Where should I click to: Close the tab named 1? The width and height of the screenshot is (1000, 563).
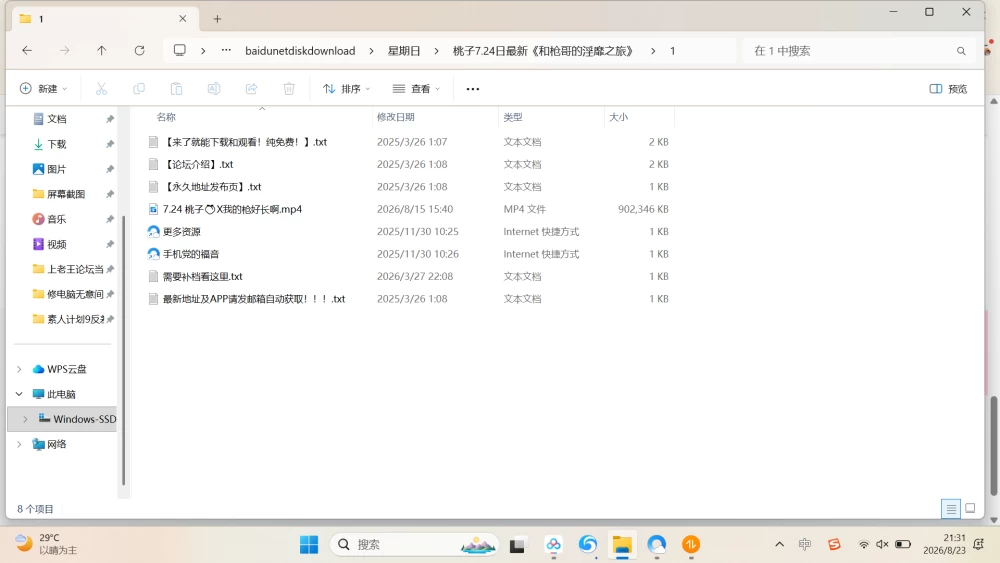(183, 18)
